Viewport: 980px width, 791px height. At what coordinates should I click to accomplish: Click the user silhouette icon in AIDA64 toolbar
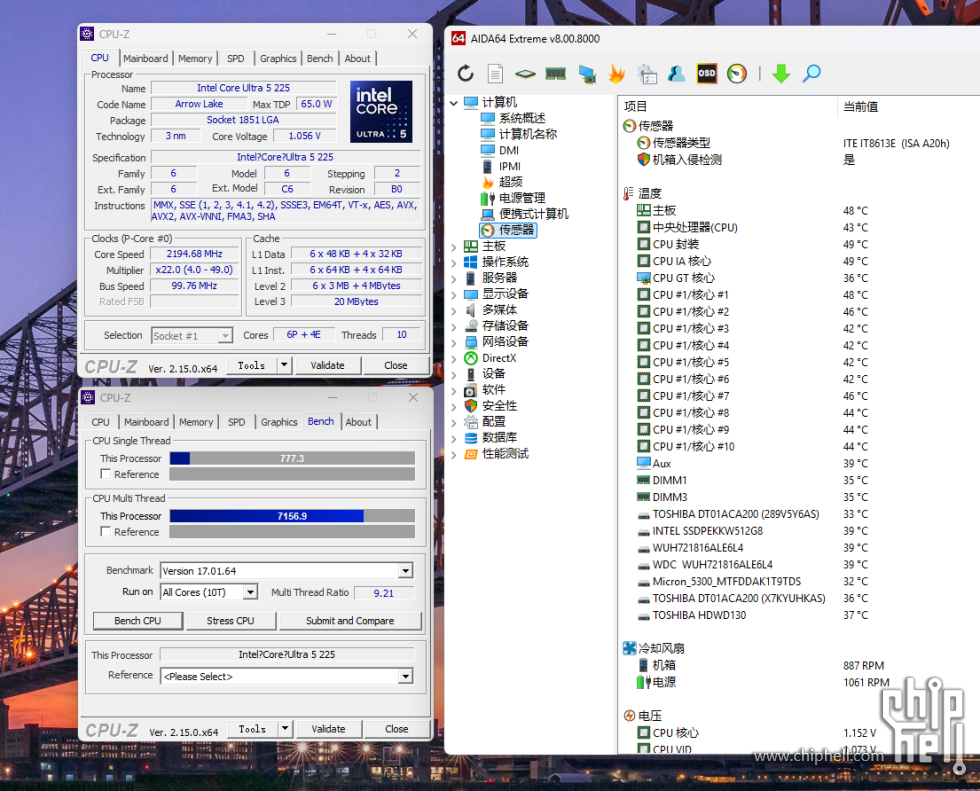677,73
